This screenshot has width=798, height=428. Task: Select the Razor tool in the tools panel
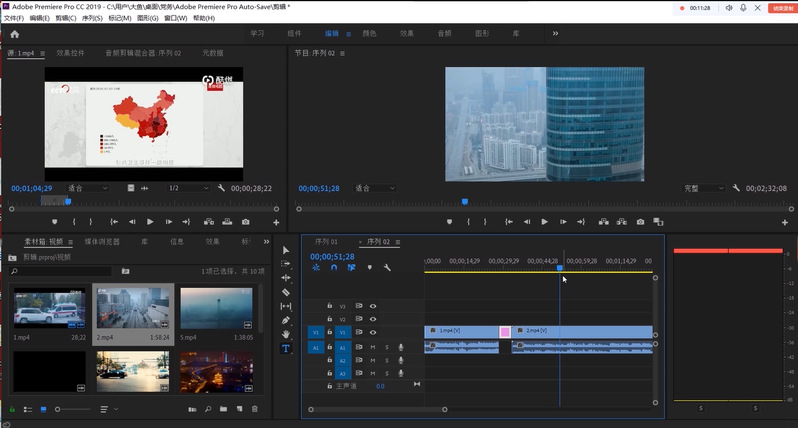click(x=286, y=292)
